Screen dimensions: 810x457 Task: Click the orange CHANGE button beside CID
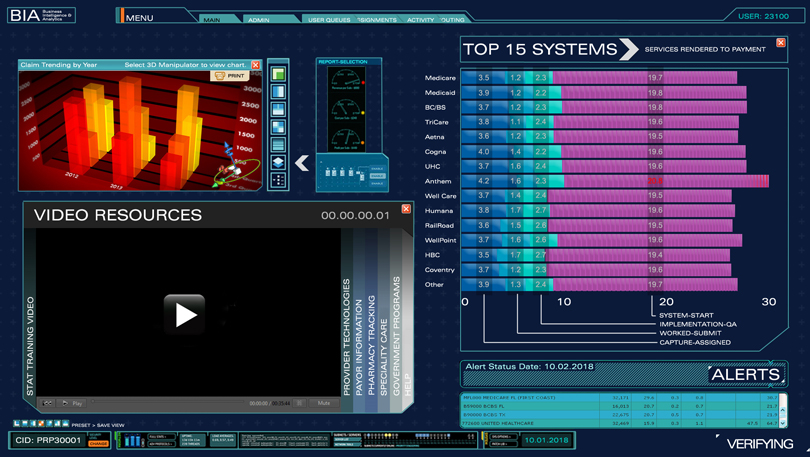[x=98, y=444]
